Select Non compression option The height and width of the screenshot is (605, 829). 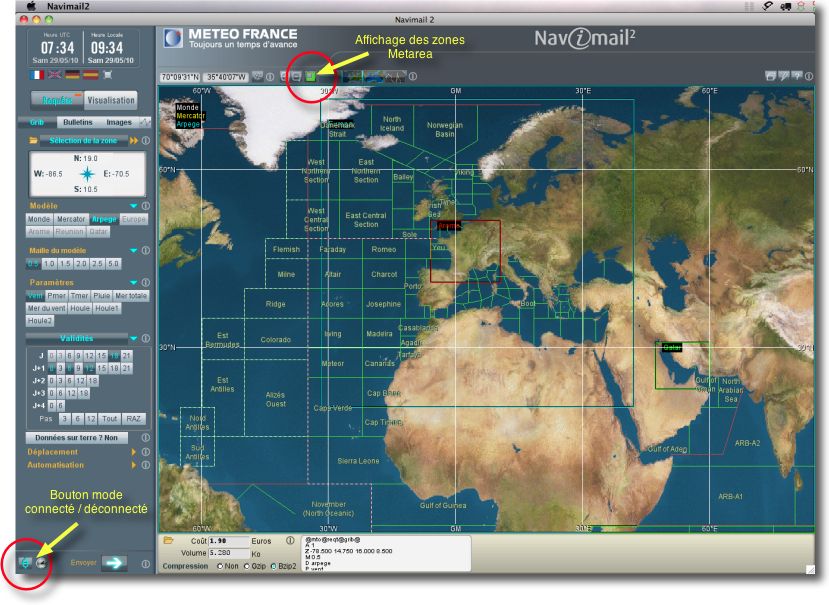point(220,566)
